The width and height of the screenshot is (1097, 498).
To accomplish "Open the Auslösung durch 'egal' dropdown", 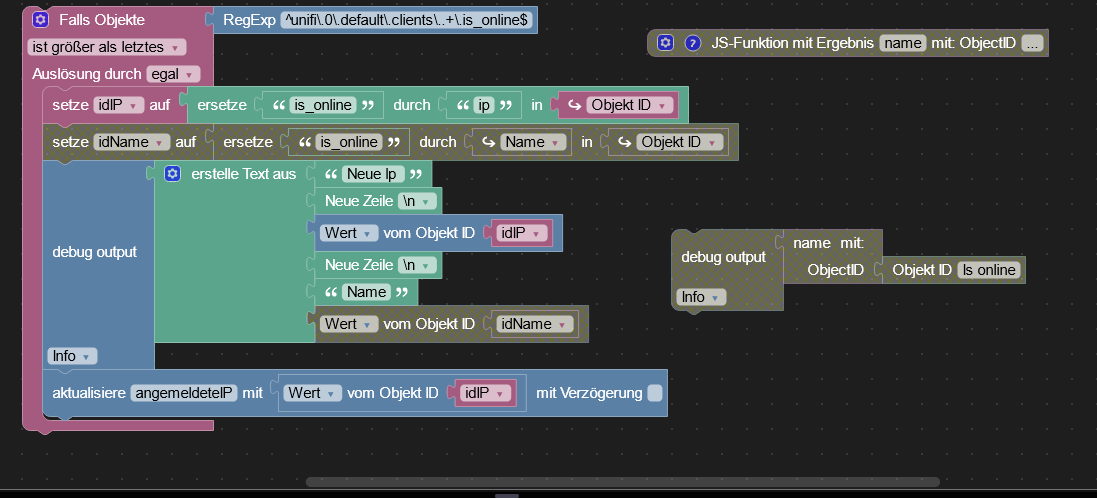I will 174,74.
